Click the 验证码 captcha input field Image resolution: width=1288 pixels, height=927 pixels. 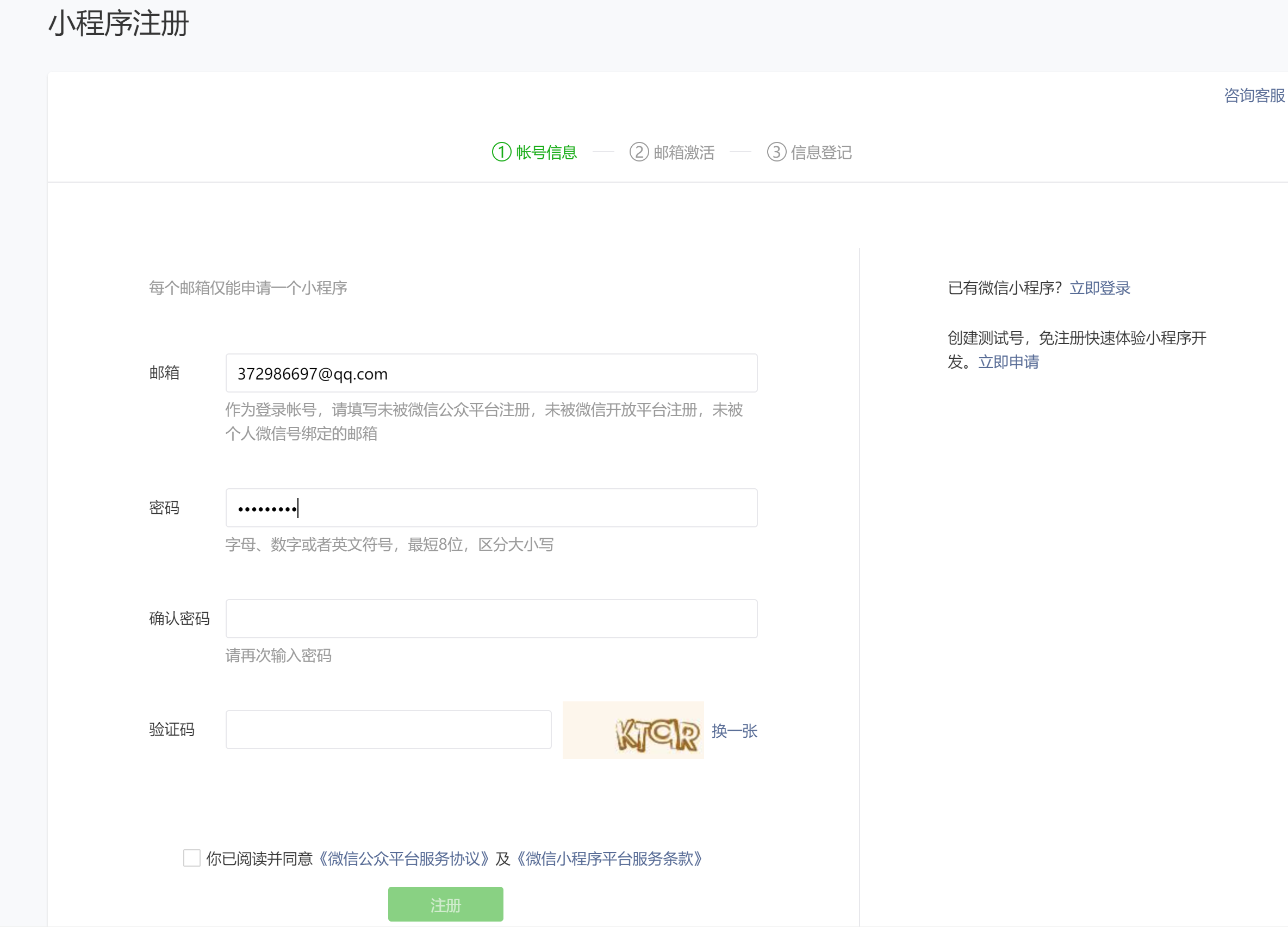pyautogui.click(x=388, y=729)
